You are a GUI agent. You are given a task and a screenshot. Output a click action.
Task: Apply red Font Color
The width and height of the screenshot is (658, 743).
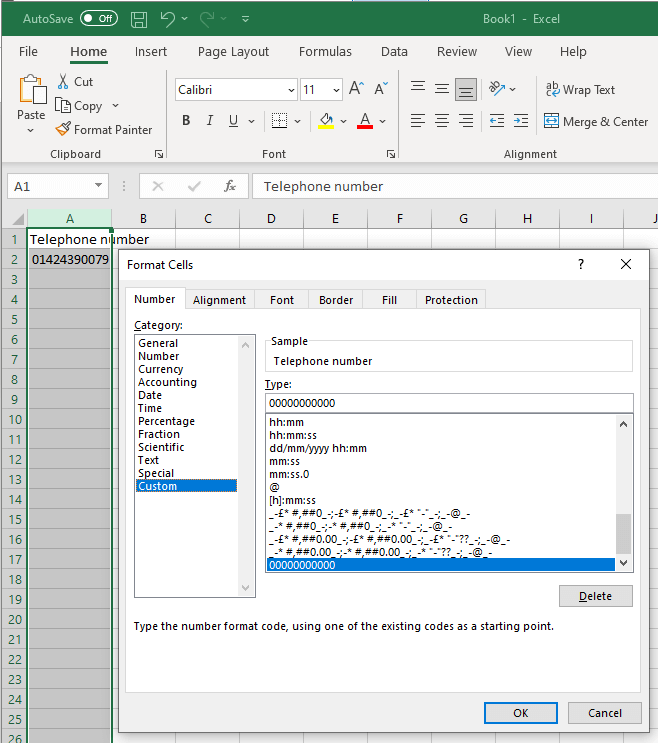tap(365, 121)
